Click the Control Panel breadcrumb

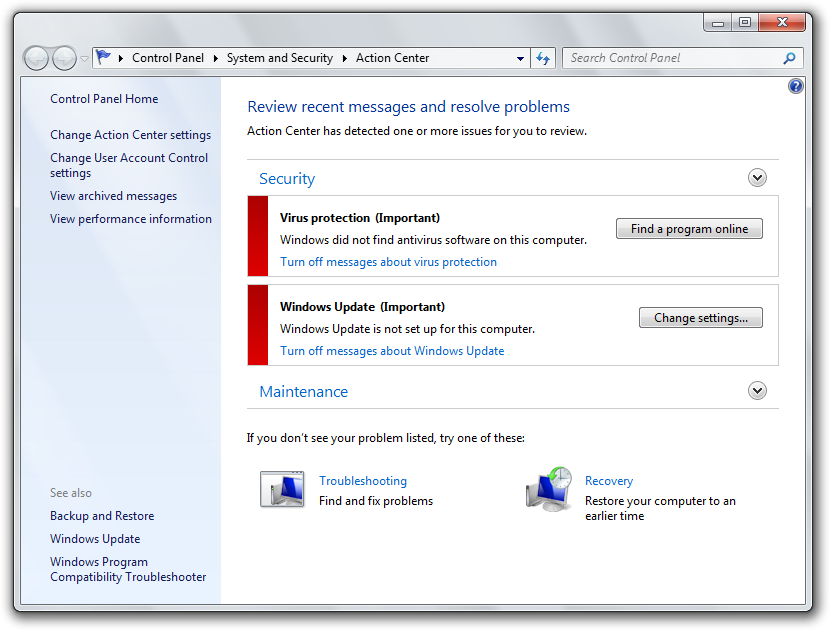[168, 58]
